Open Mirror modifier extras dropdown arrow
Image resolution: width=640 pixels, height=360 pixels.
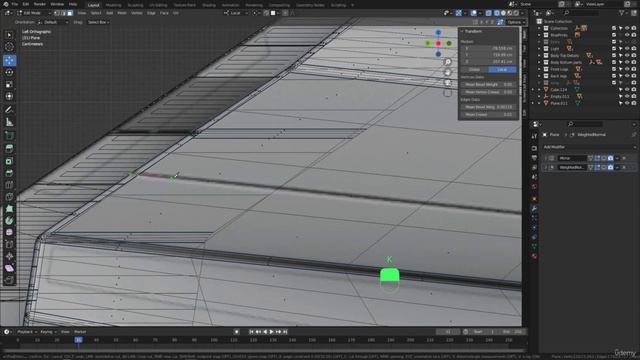[617, 158]
